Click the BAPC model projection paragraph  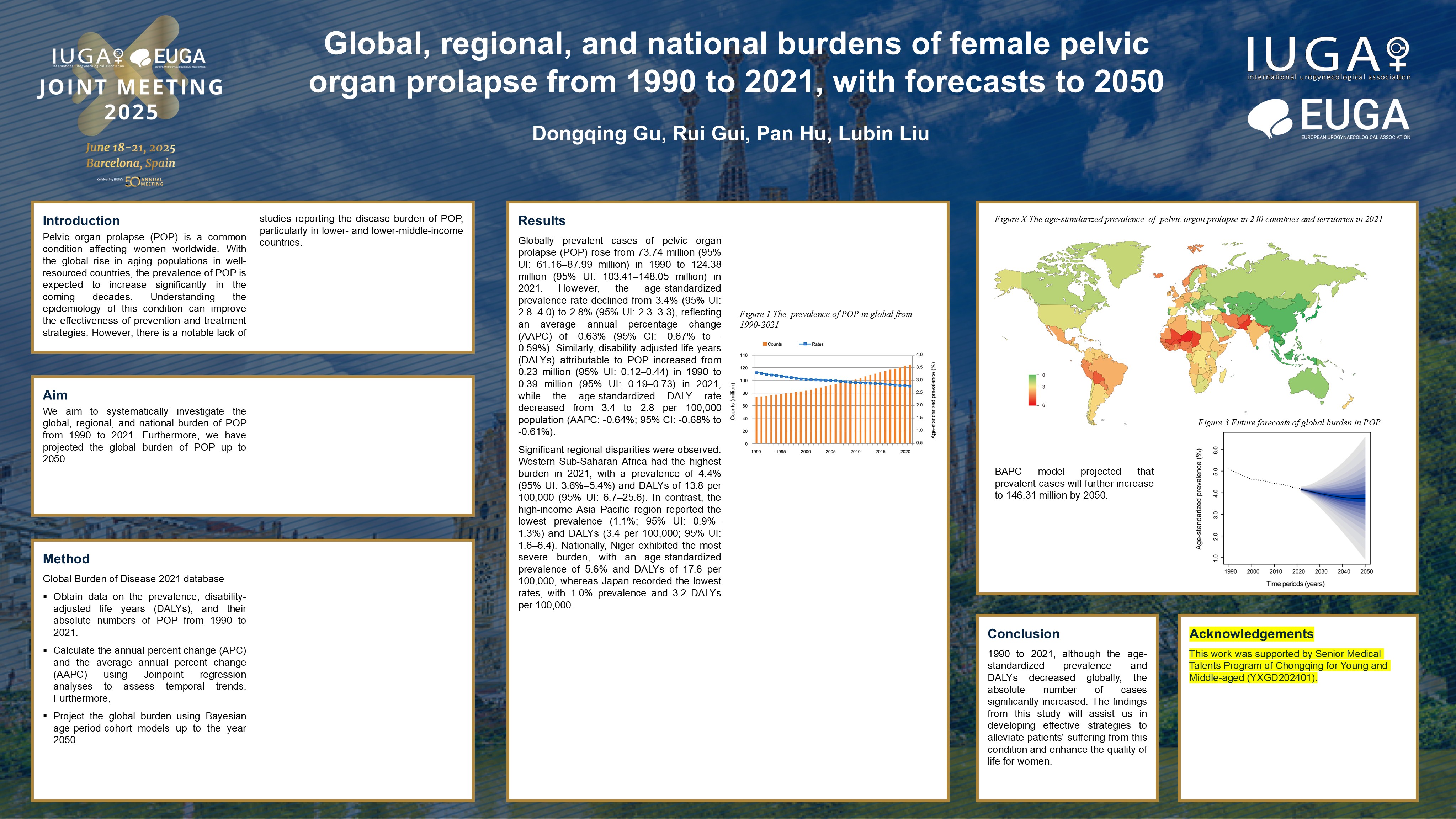coord(1074,483)
